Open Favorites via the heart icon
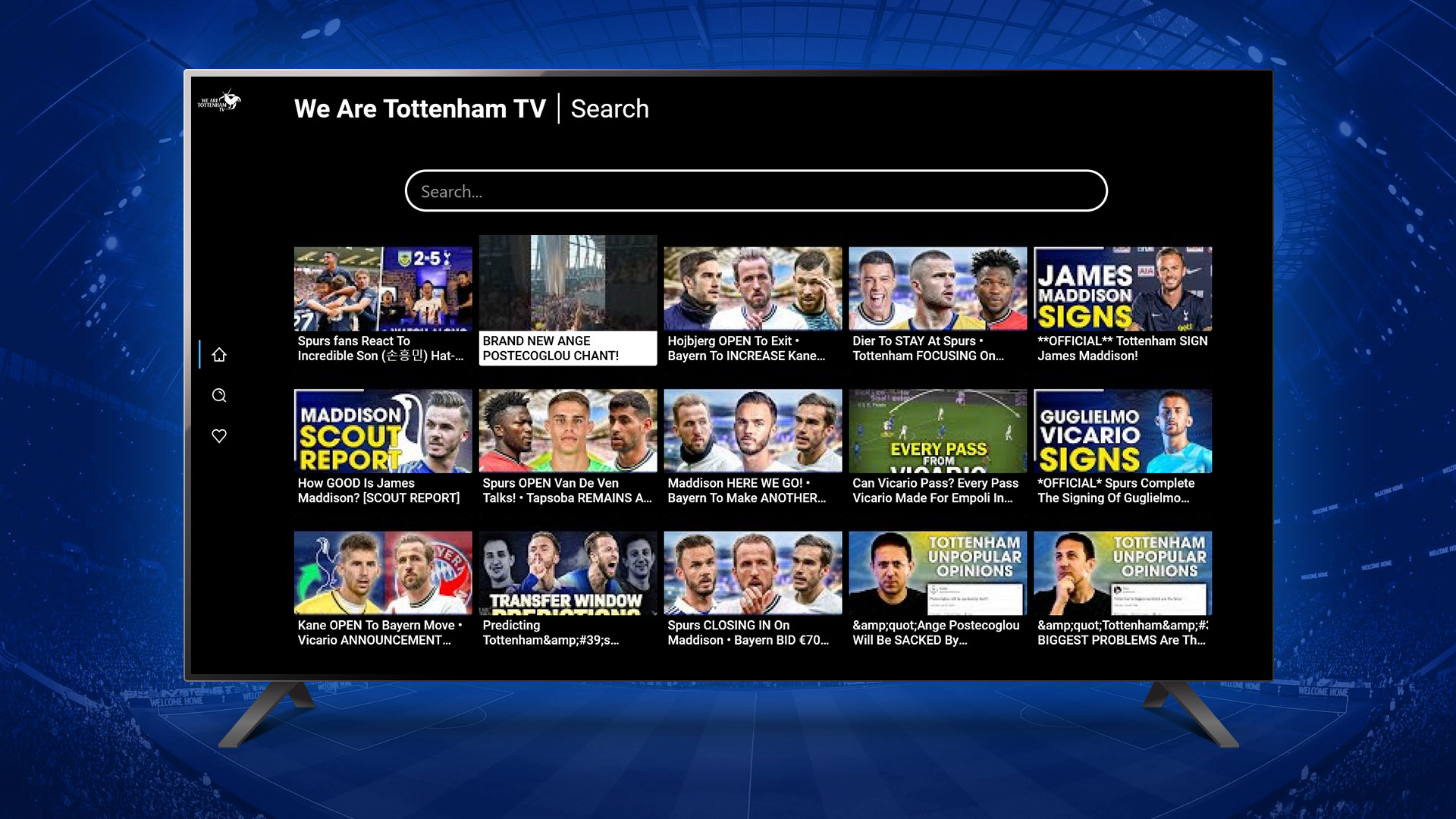Viewport: 1456px width, 819px height. click(x=219, y=436)
